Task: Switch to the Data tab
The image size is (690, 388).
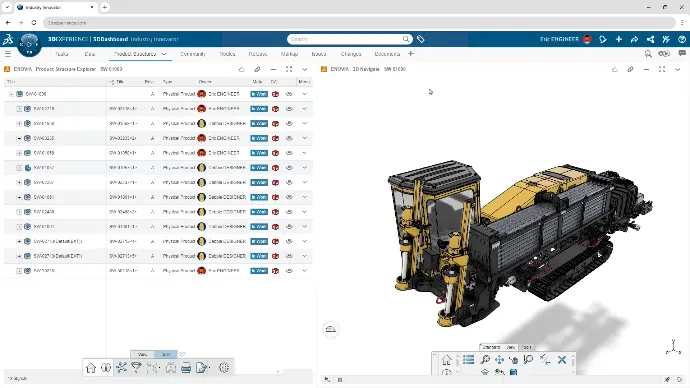Action: coord(90,54)
